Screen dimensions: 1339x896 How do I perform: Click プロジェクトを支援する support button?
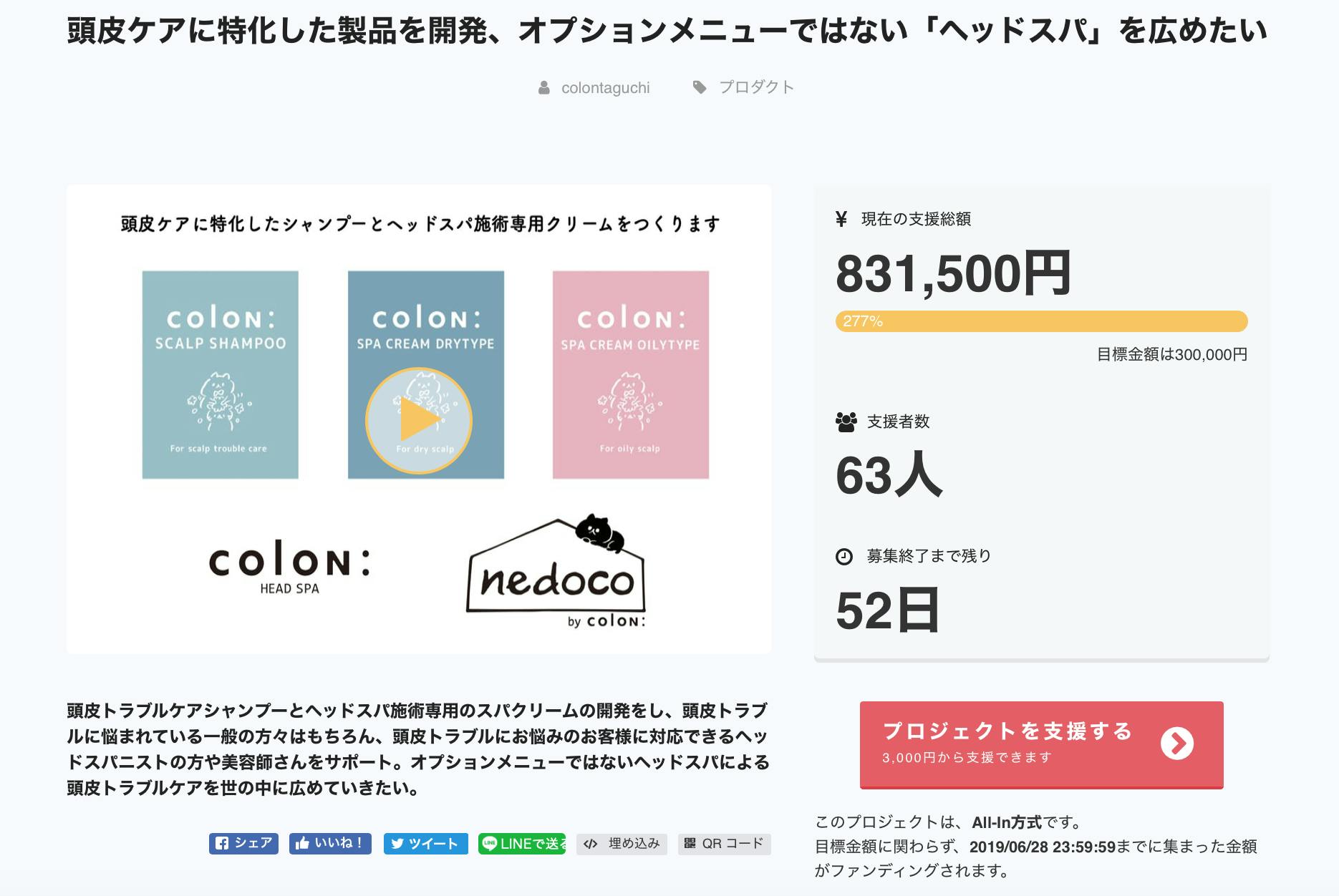click(x=1006, y=744)
